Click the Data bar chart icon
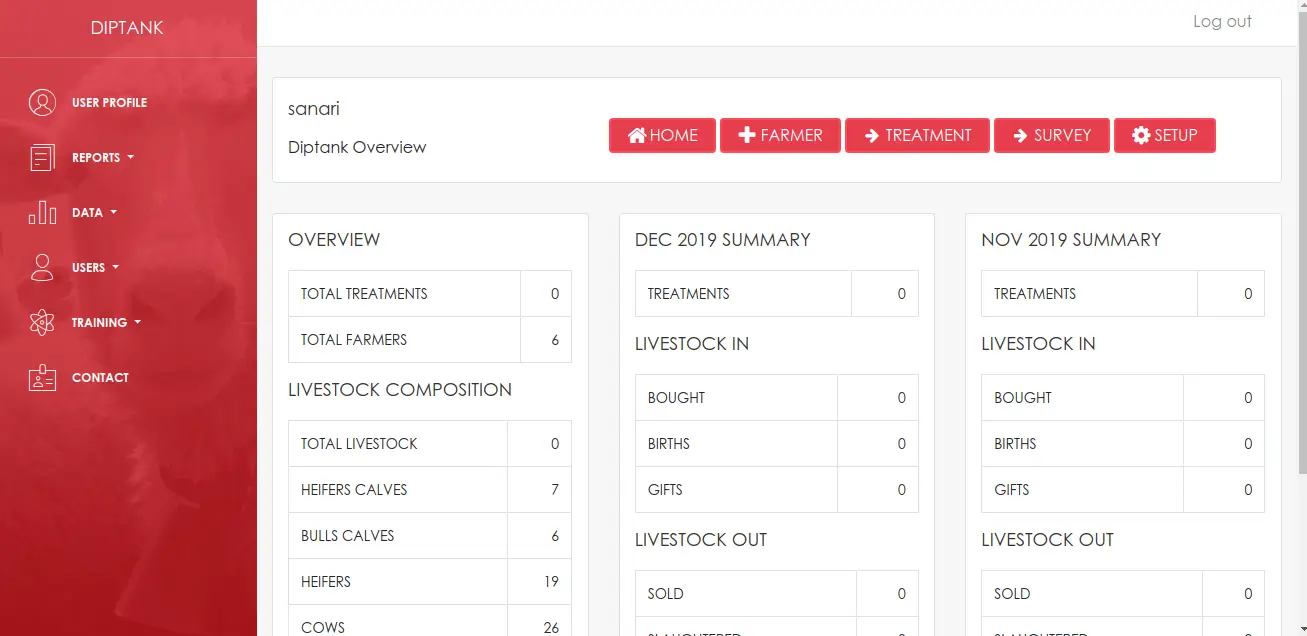This screenshot has width=1307, height=636. [42, 212]
